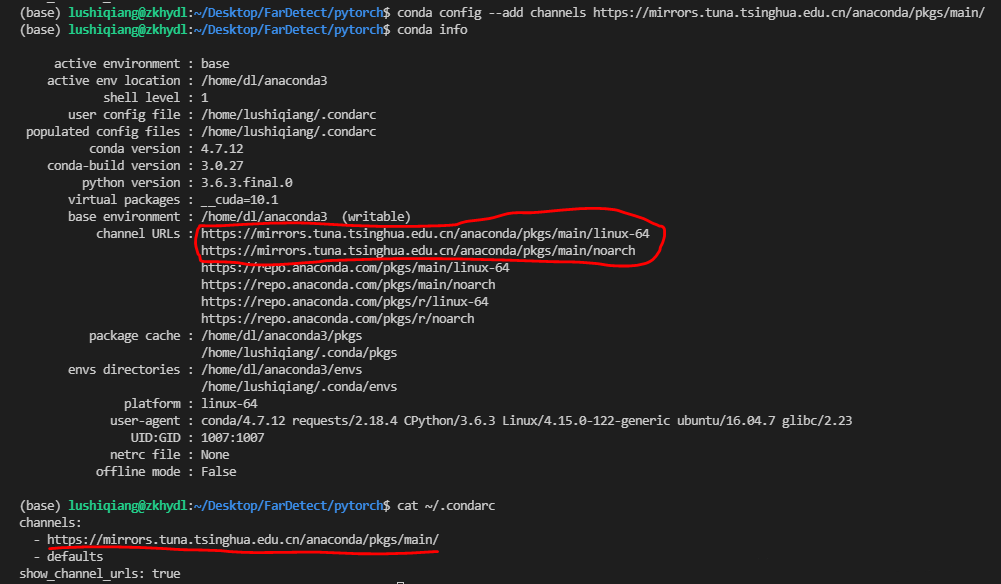Image resolution: width=1001 pixels, height=584 pixels.
Task: Click the '- defaults' channel entry
Action: (x=68, y=557)
